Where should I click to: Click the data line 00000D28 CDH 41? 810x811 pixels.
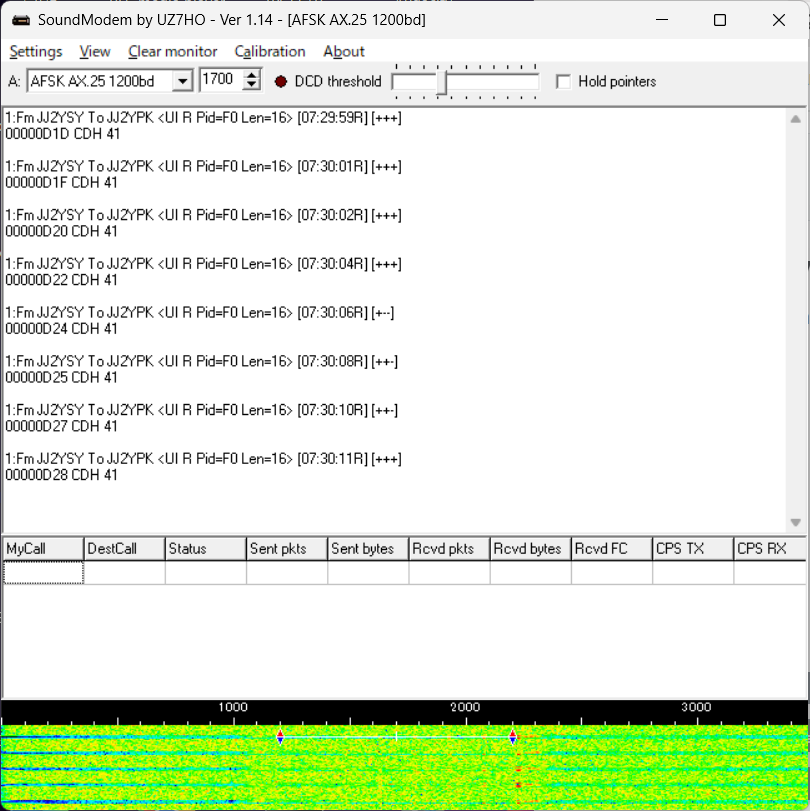click(62, 475)
